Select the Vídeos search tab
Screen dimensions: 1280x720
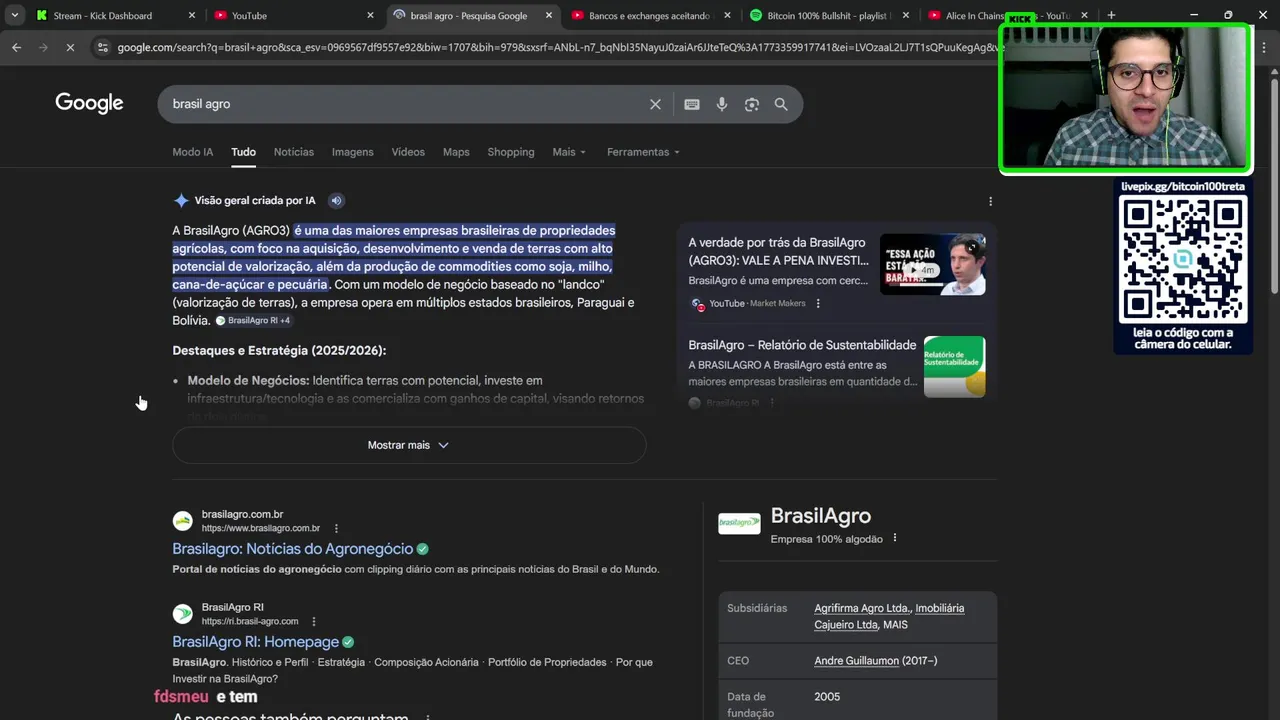coord(408,152)
